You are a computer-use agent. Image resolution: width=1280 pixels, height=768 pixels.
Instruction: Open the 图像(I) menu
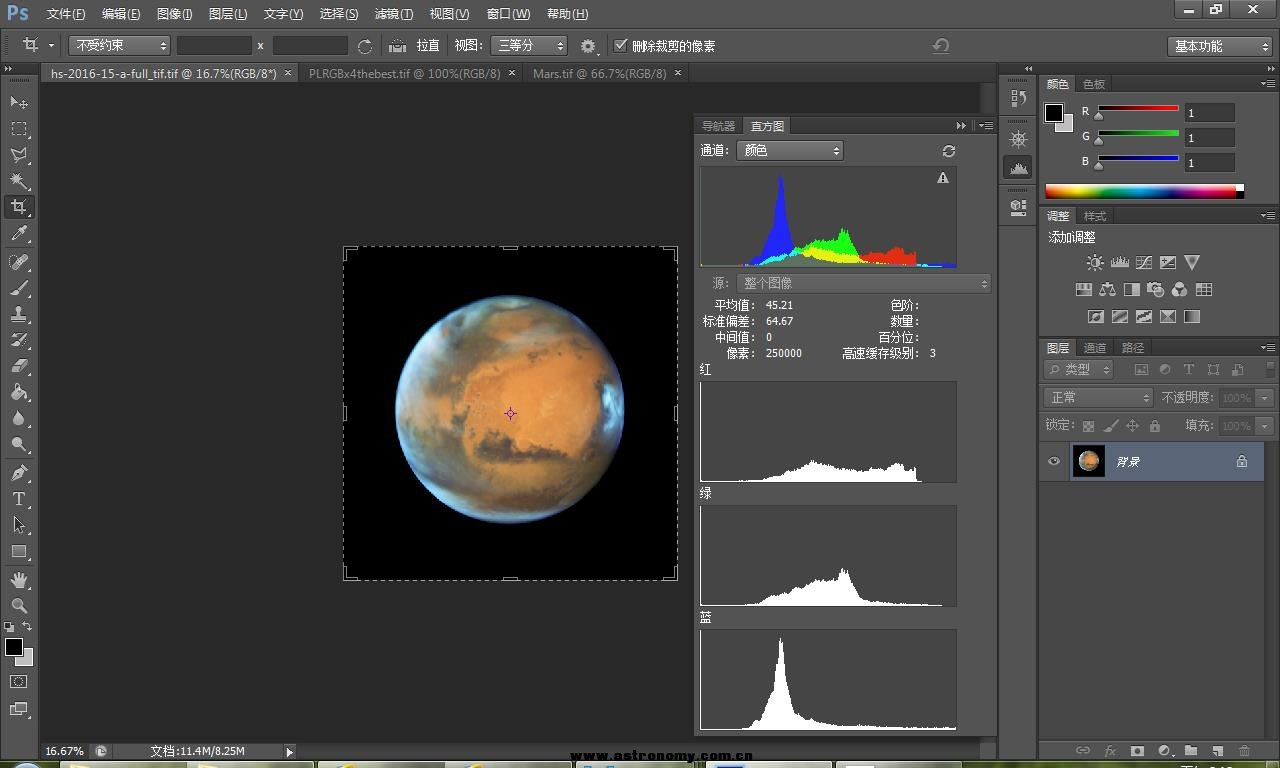click(174, 14)
